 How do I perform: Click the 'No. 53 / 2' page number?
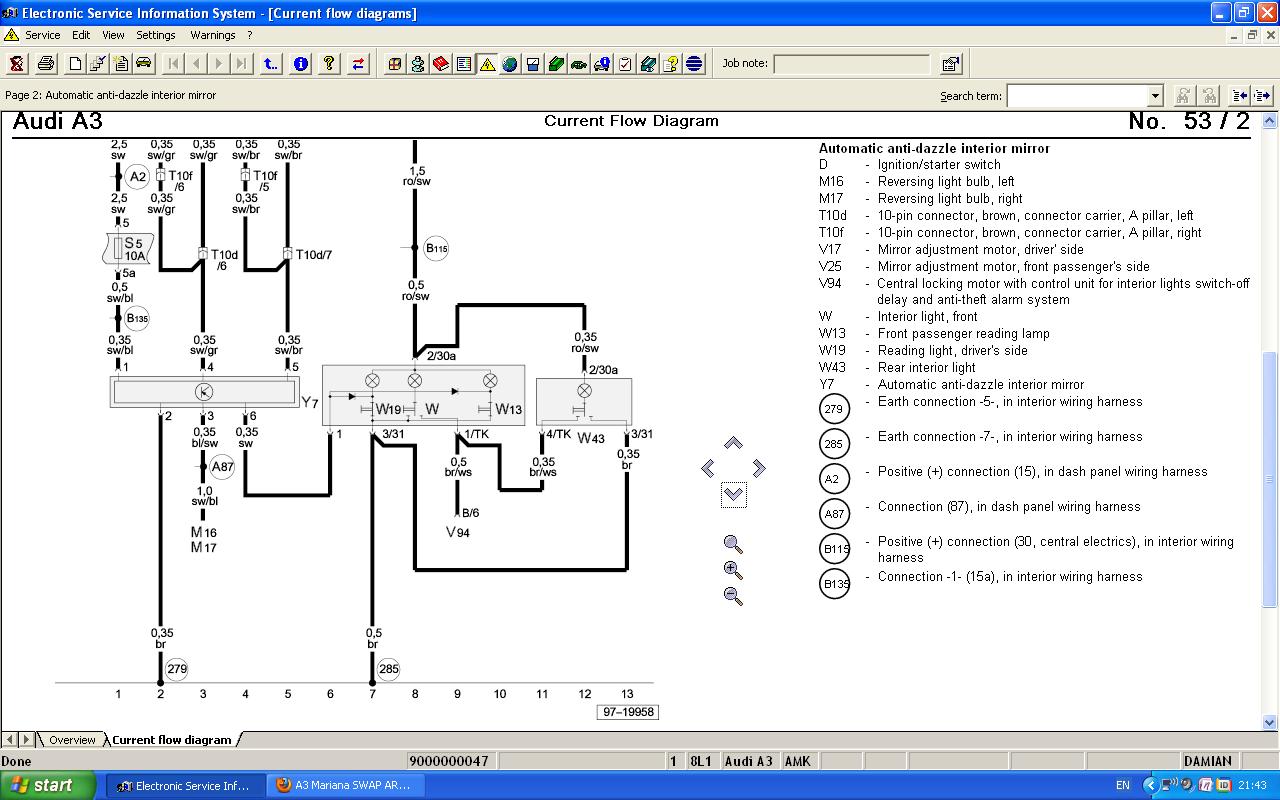point(1189,122)
